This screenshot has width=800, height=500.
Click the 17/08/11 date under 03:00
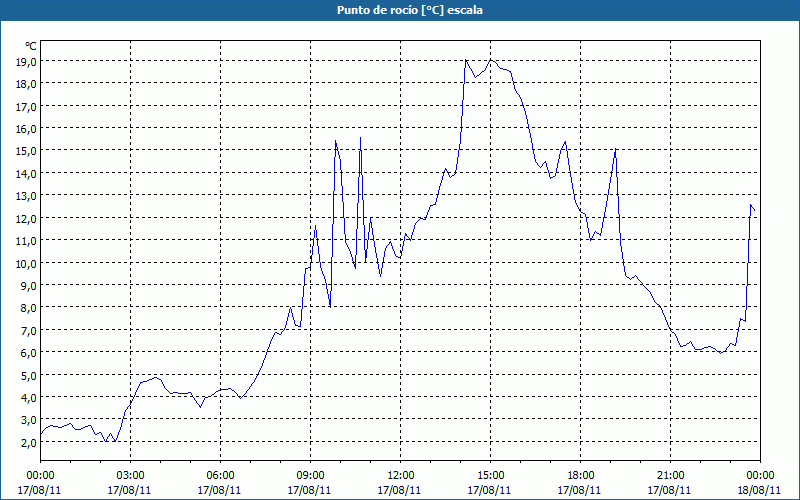[x=130, y=490]
